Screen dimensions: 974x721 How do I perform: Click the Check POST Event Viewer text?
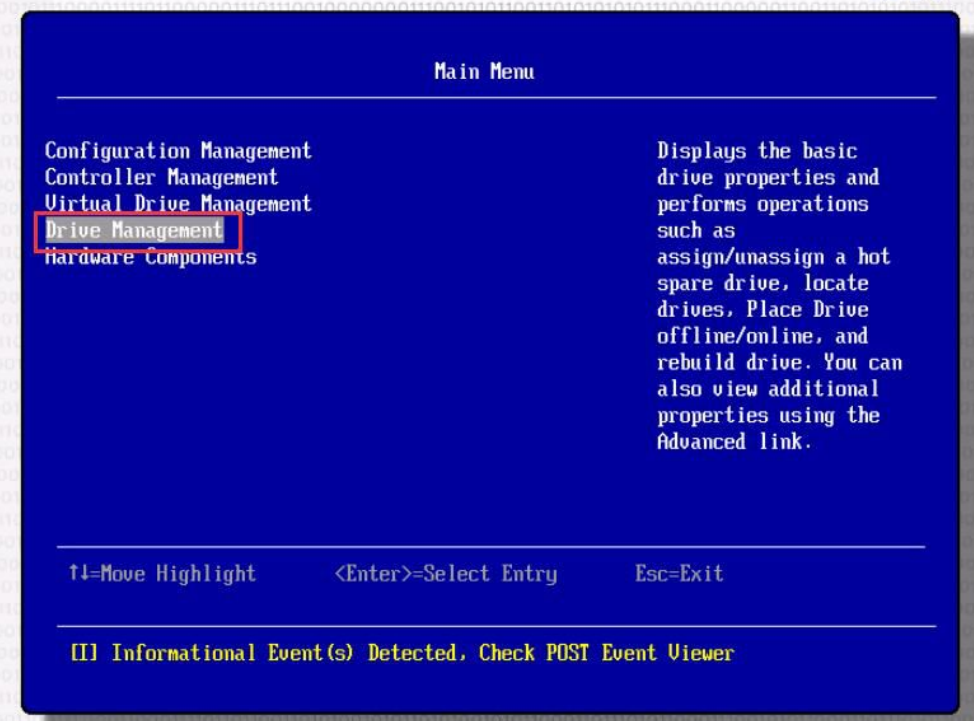coord(606,653)
